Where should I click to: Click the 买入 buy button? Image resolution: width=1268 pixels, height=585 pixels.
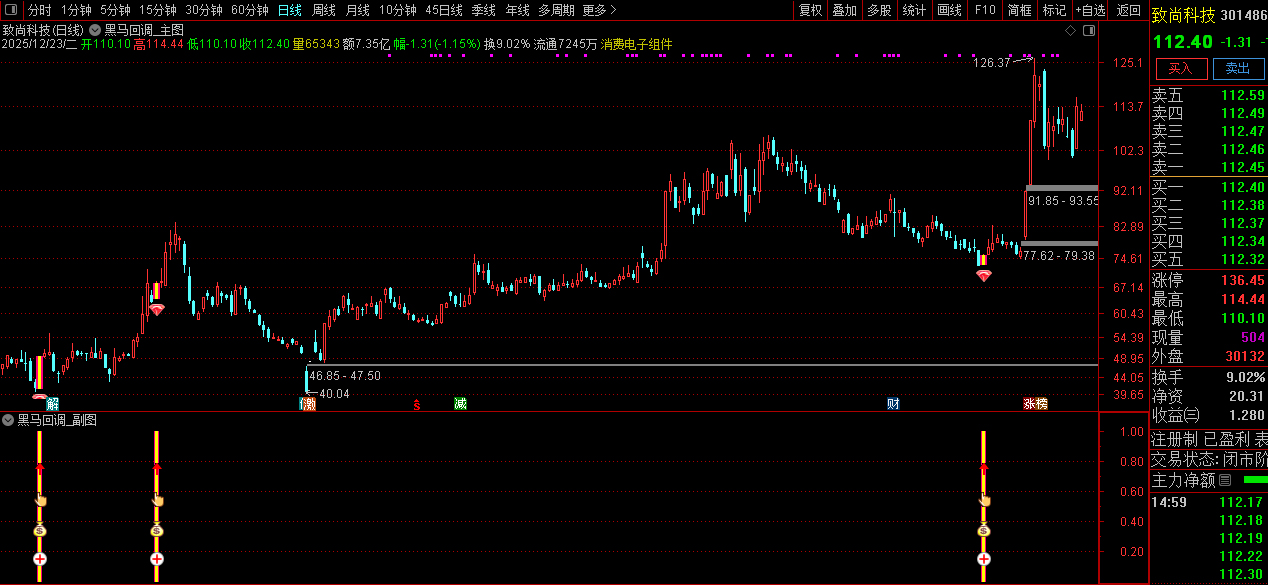[x=1181, y=68]
